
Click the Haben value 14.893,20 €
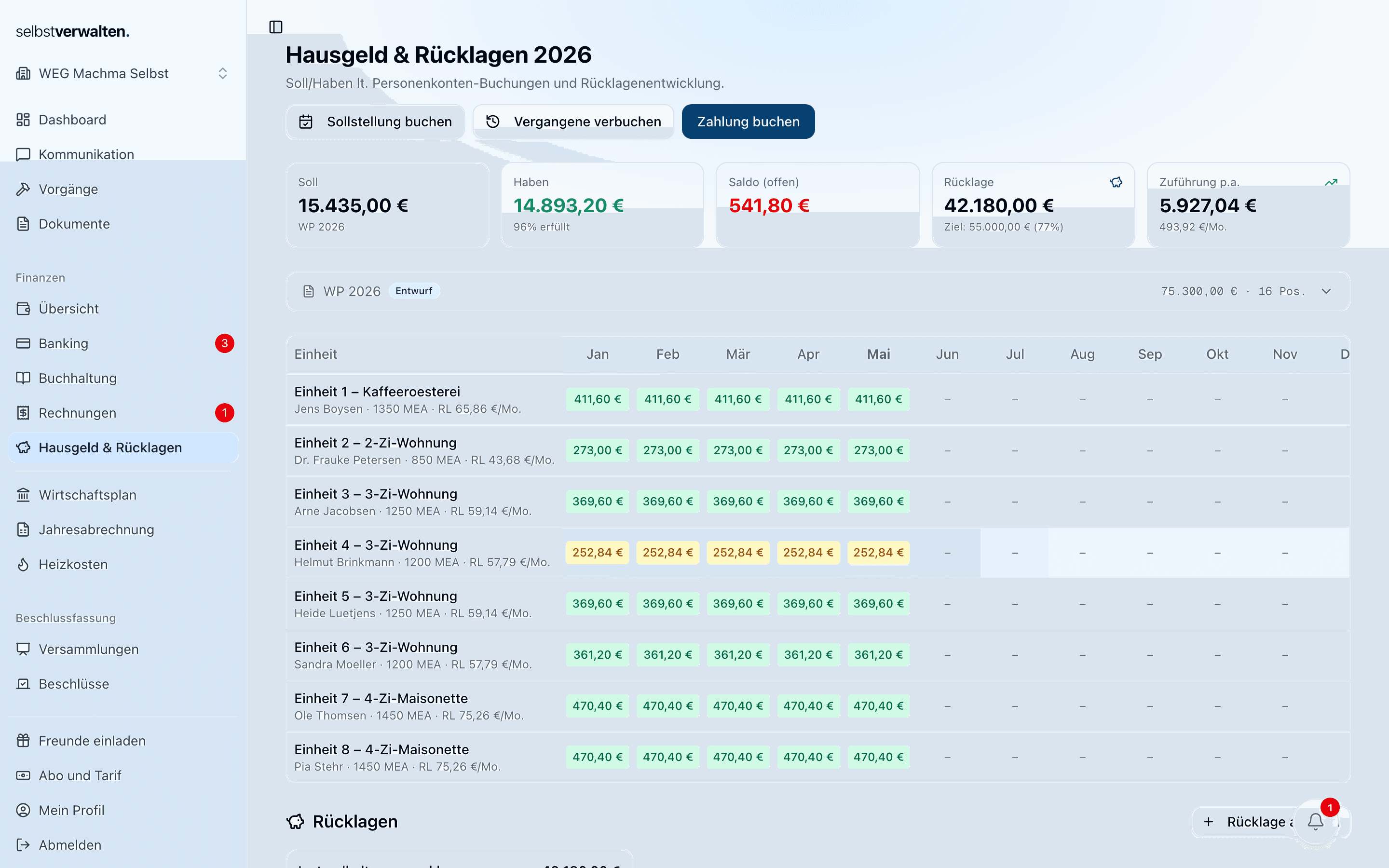pos(568,205)
